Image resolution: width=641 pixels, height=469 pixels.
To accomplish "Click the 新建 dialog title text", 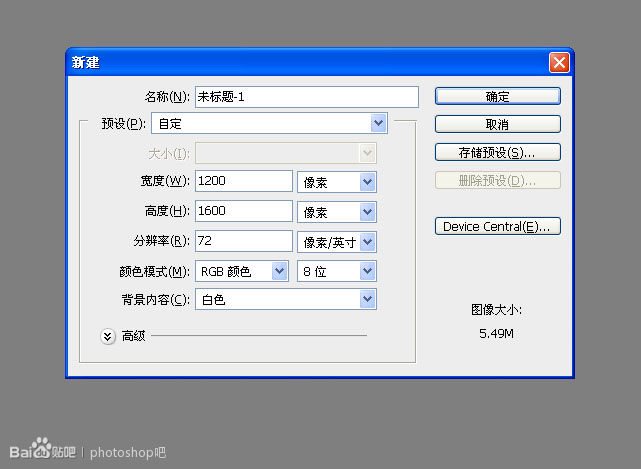I will (x=85, y=63).
